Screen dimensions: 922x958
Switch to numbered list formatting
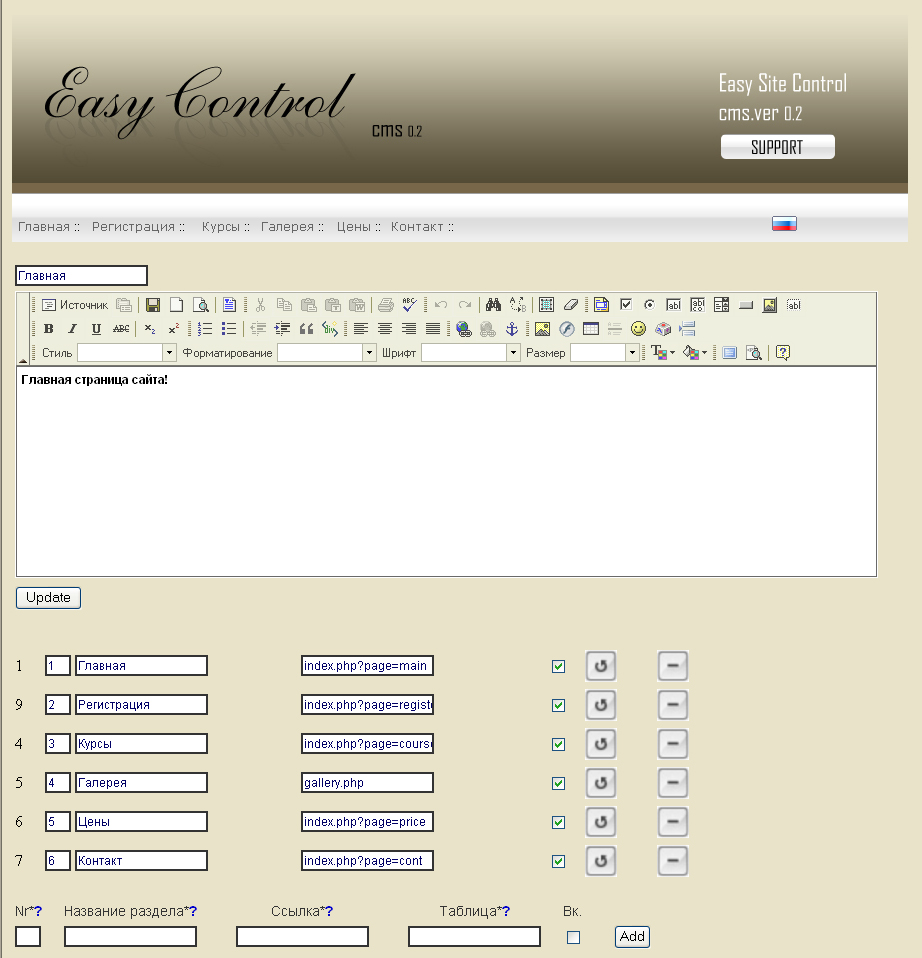point(204,329)
